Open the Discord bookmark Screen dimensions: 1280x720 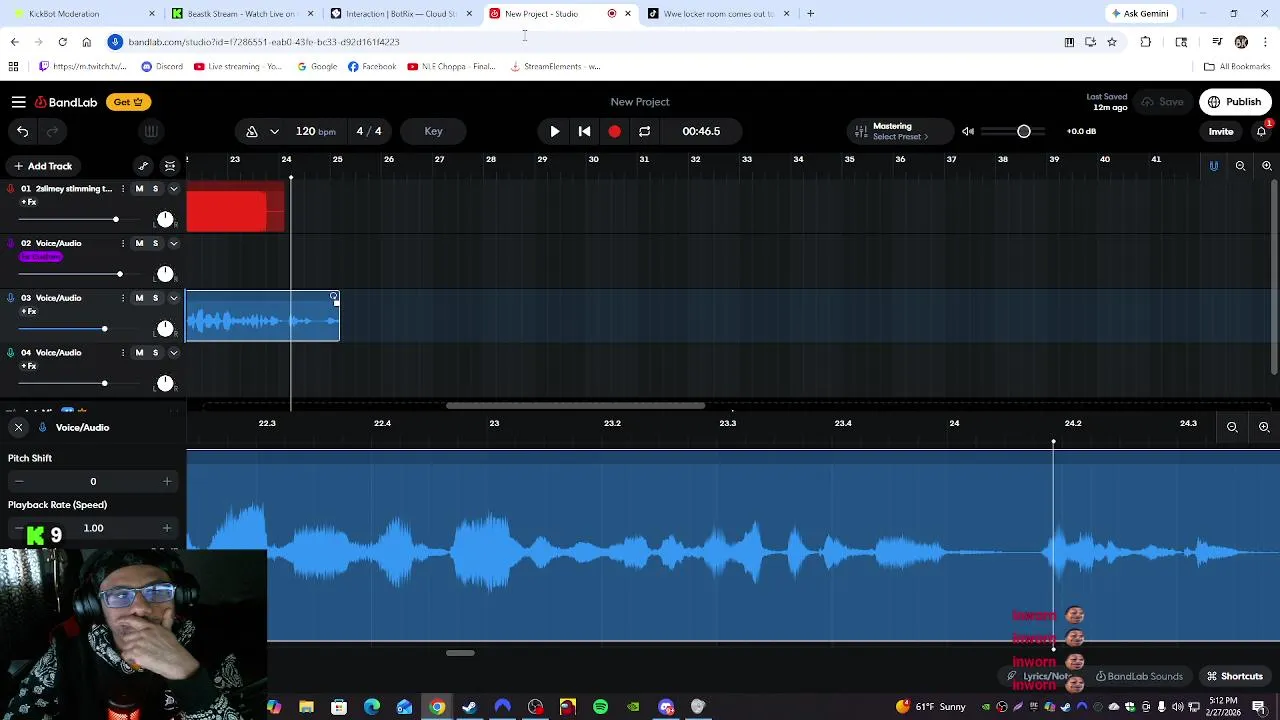(162, 67)
